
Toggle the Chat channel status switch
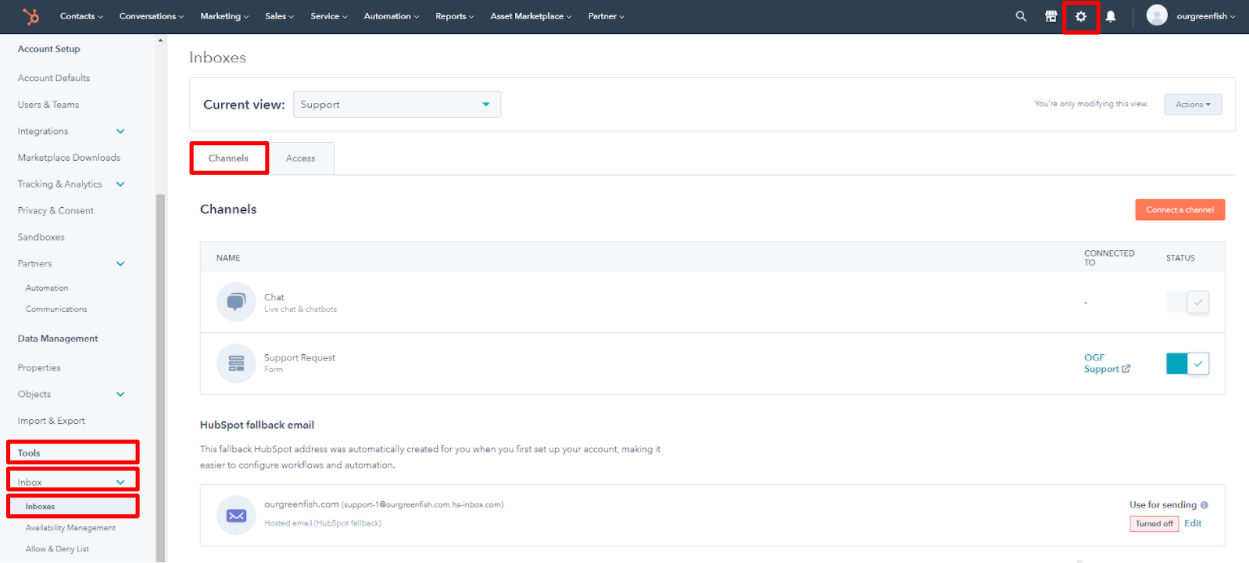coord(1188,302)
